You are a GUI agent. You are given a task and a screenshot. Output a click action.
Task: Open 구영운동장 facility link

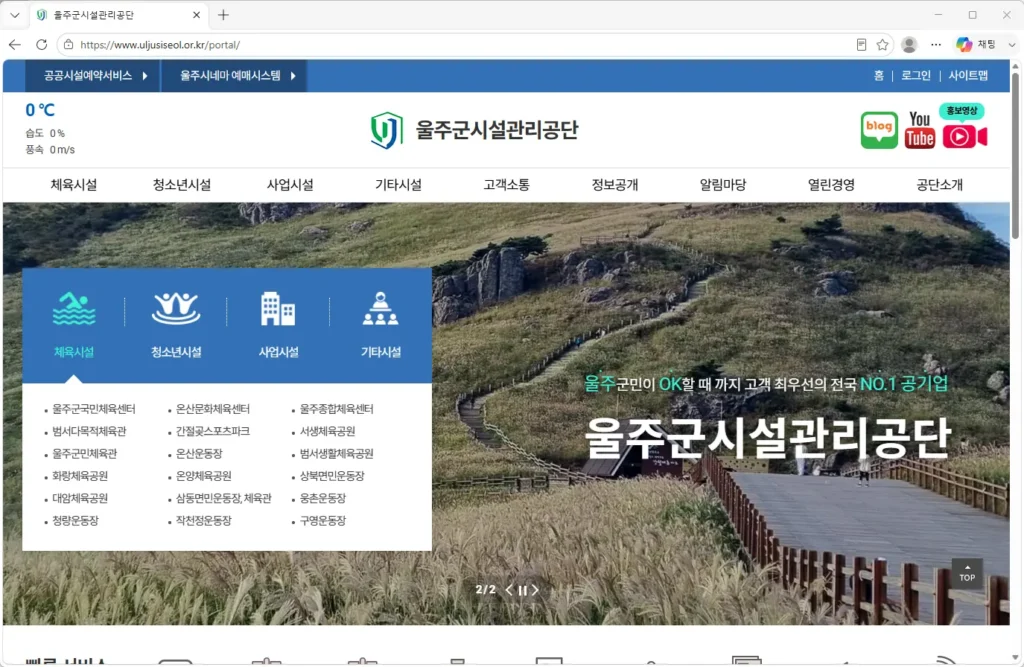coord(323,521)
